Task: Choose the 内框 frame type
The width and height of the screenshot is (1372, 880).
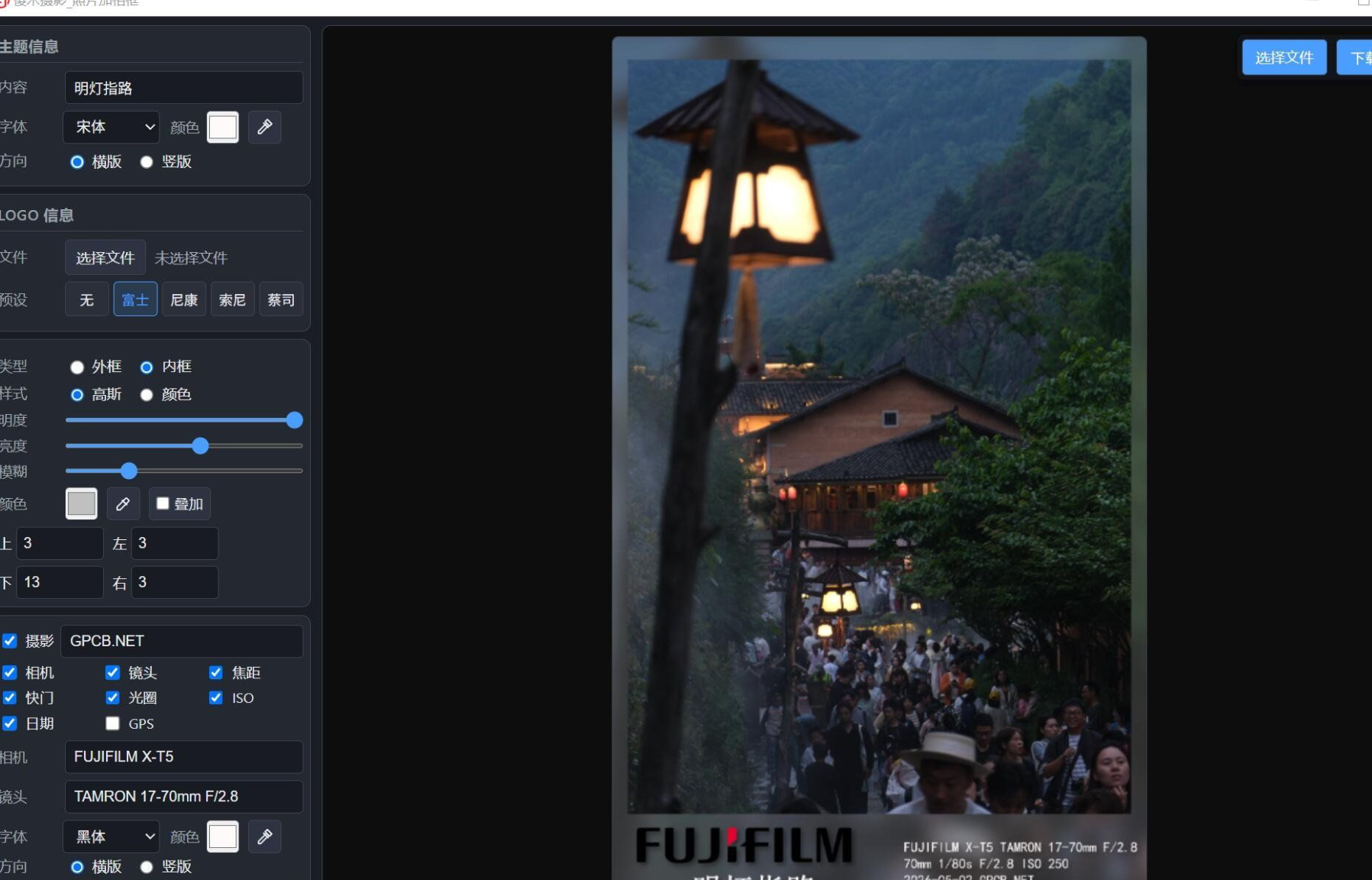Action: pyautogui.click(x=147, y=367)
